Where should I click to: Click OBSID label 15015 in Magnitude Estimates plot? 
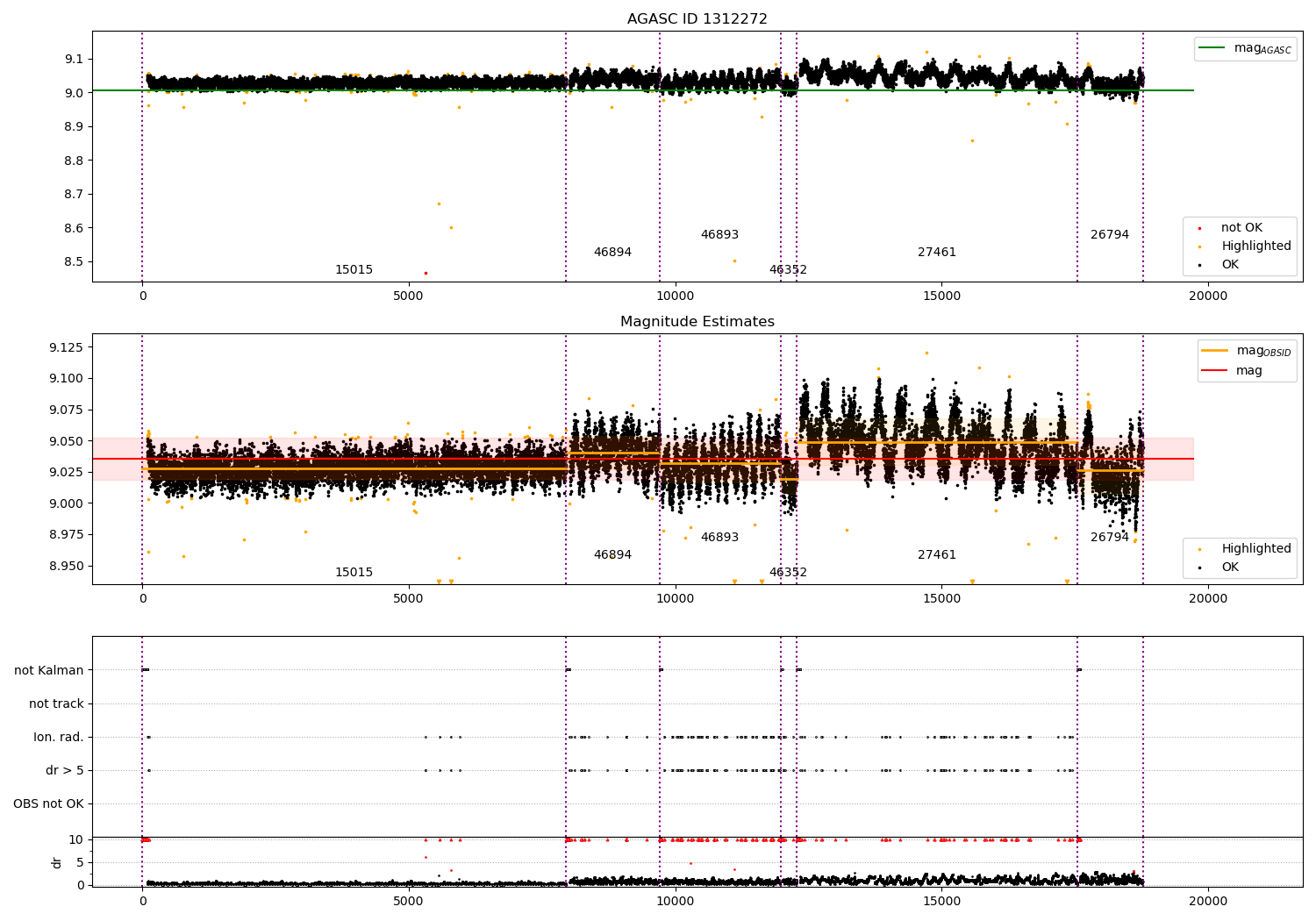[x=354, y=573]
